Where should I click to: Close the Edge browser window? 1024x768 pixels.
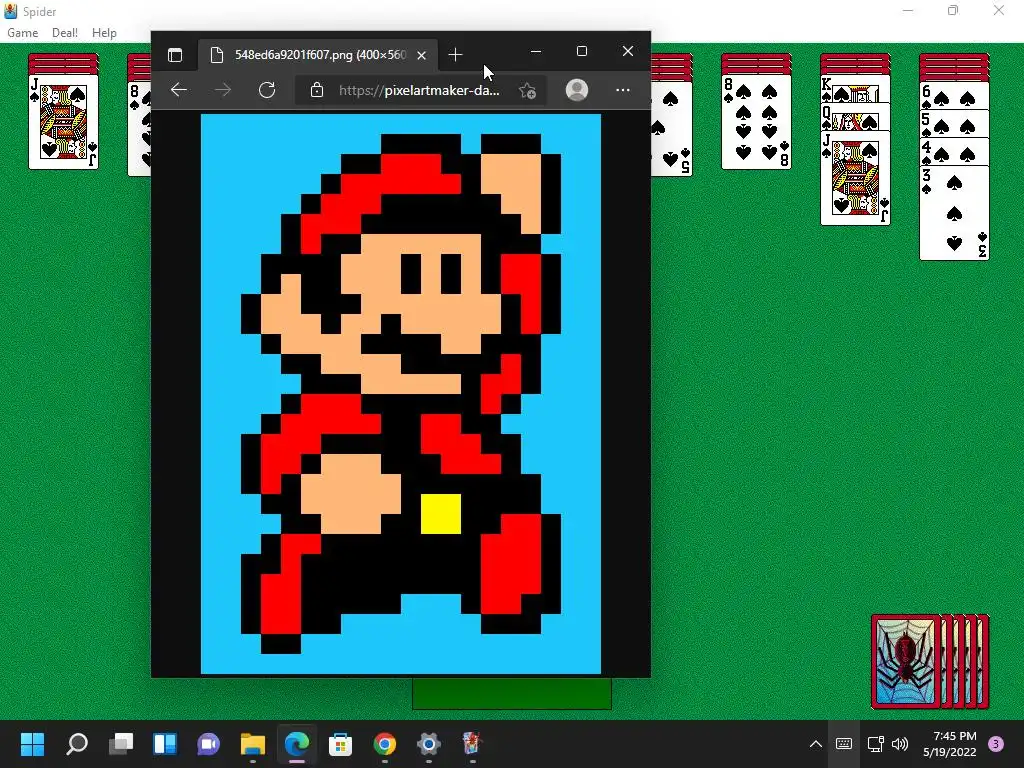point(628,51)
